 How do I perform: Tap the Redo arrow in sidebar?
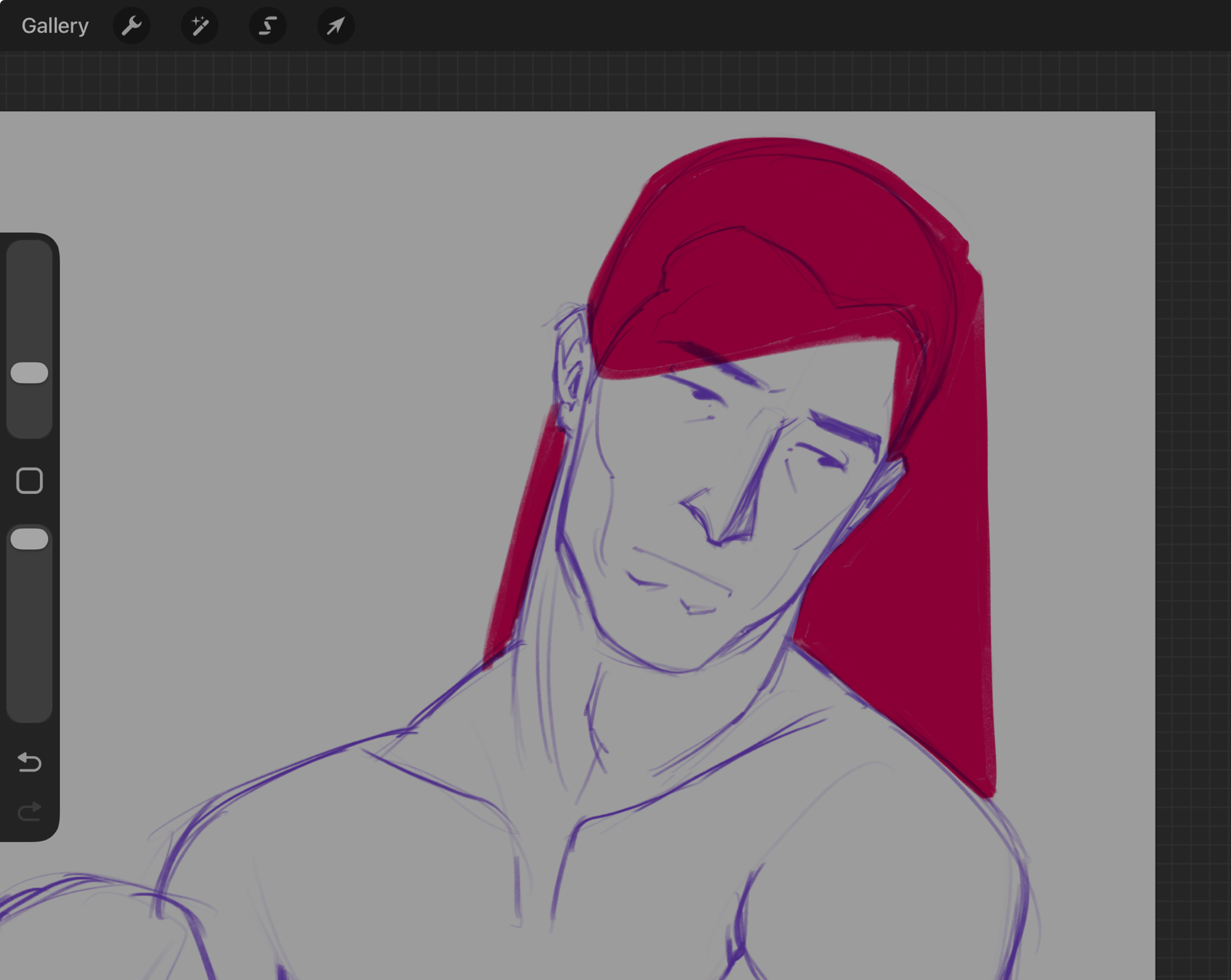pos(29,812)
